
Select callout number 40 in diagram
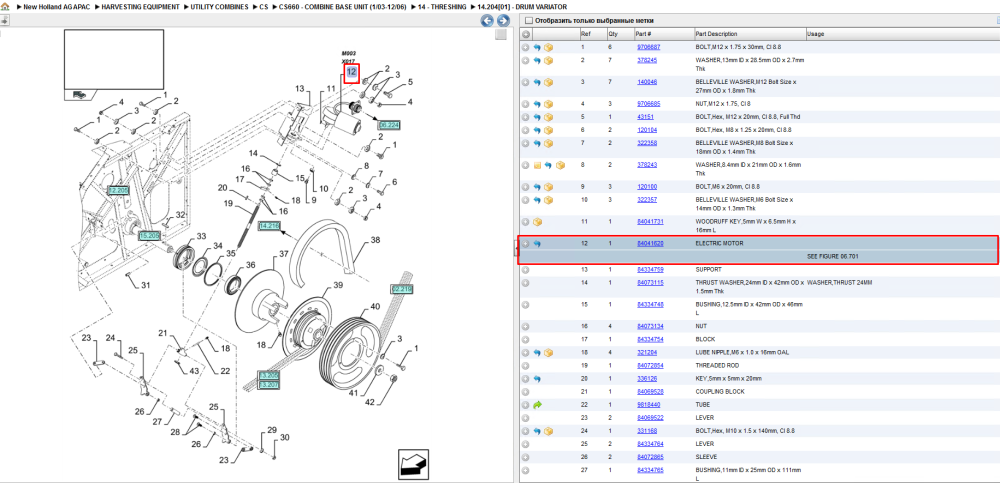click(x=375, y=307)
